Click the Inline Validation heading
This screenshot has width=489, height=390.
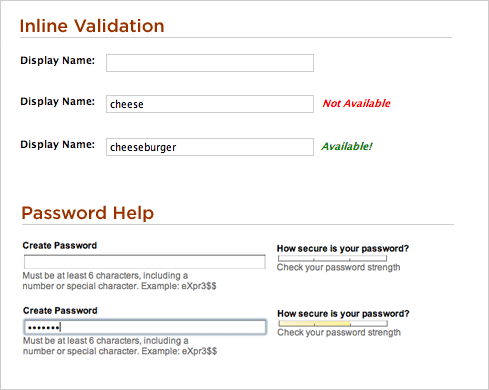(92, 26)
